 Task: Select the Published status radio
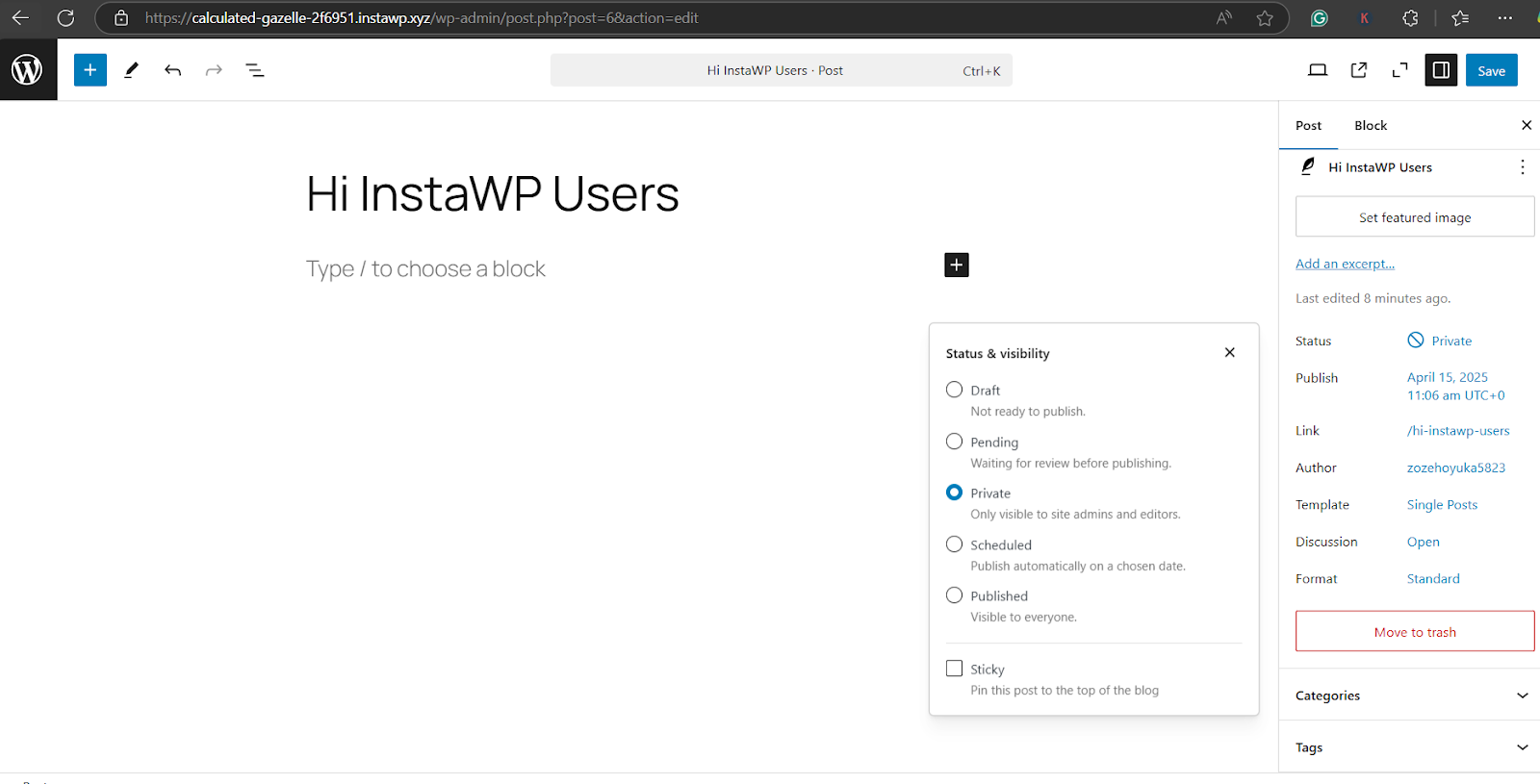coord(954,595)
